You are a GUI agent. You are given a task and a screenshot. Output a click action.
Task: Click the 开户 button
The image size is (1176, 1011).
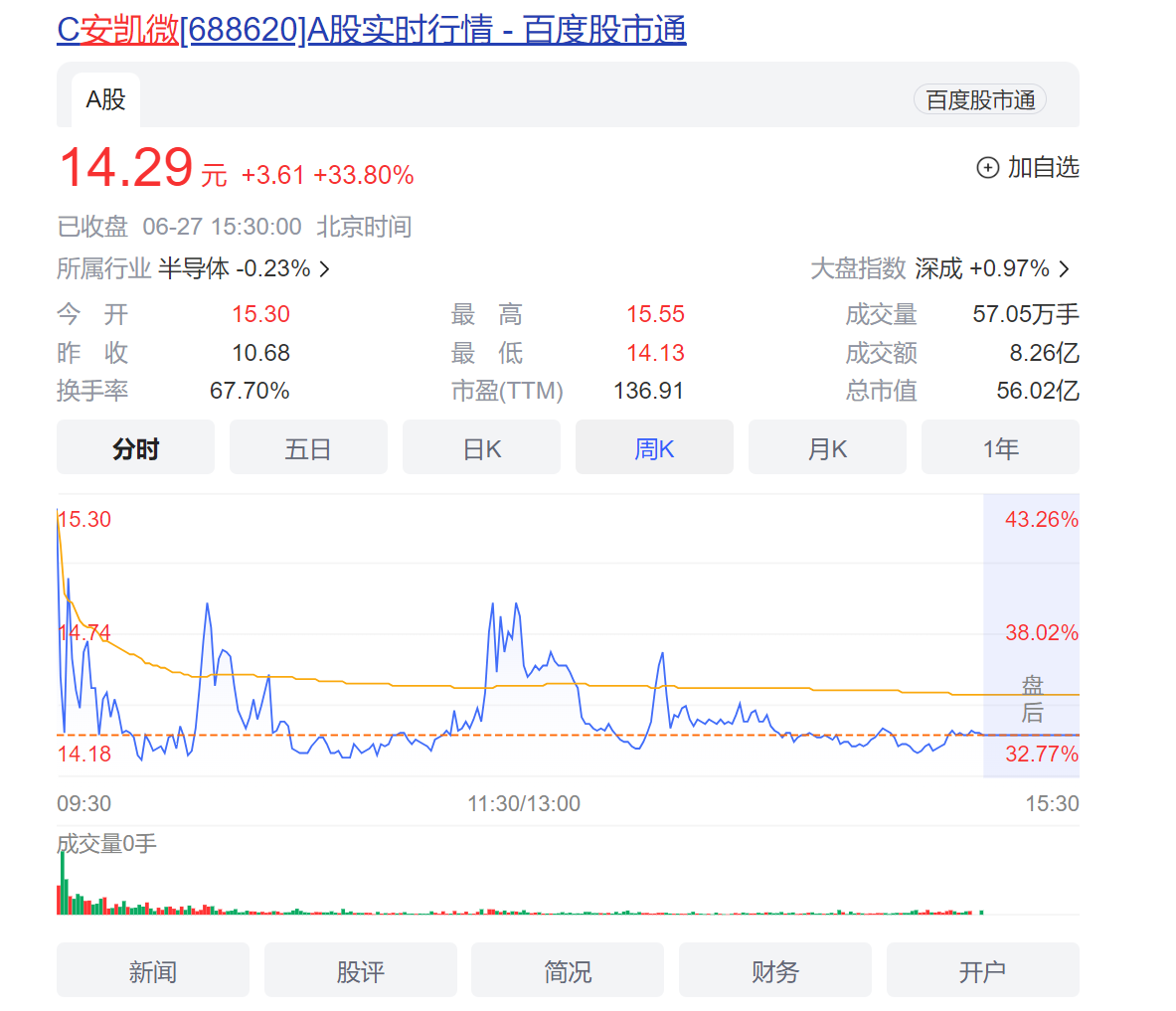click(983, 971)
